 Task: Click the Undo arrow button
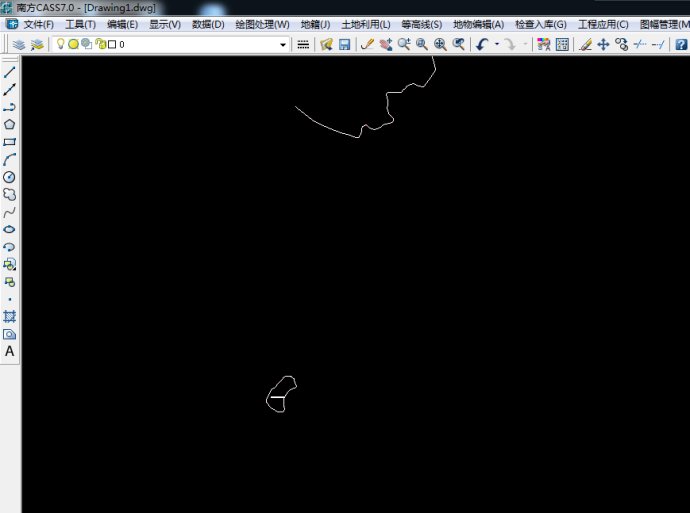[x=482, y=44]
